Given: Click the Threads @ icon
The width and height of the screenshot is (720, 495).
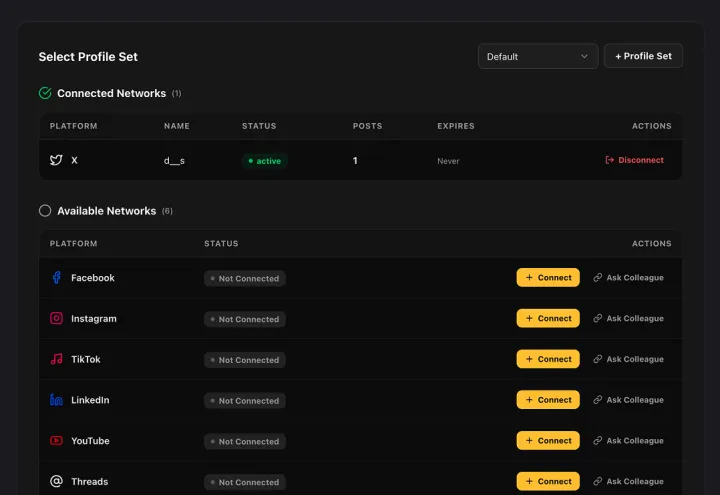Looking at the screenshot, I should point(56,481).
